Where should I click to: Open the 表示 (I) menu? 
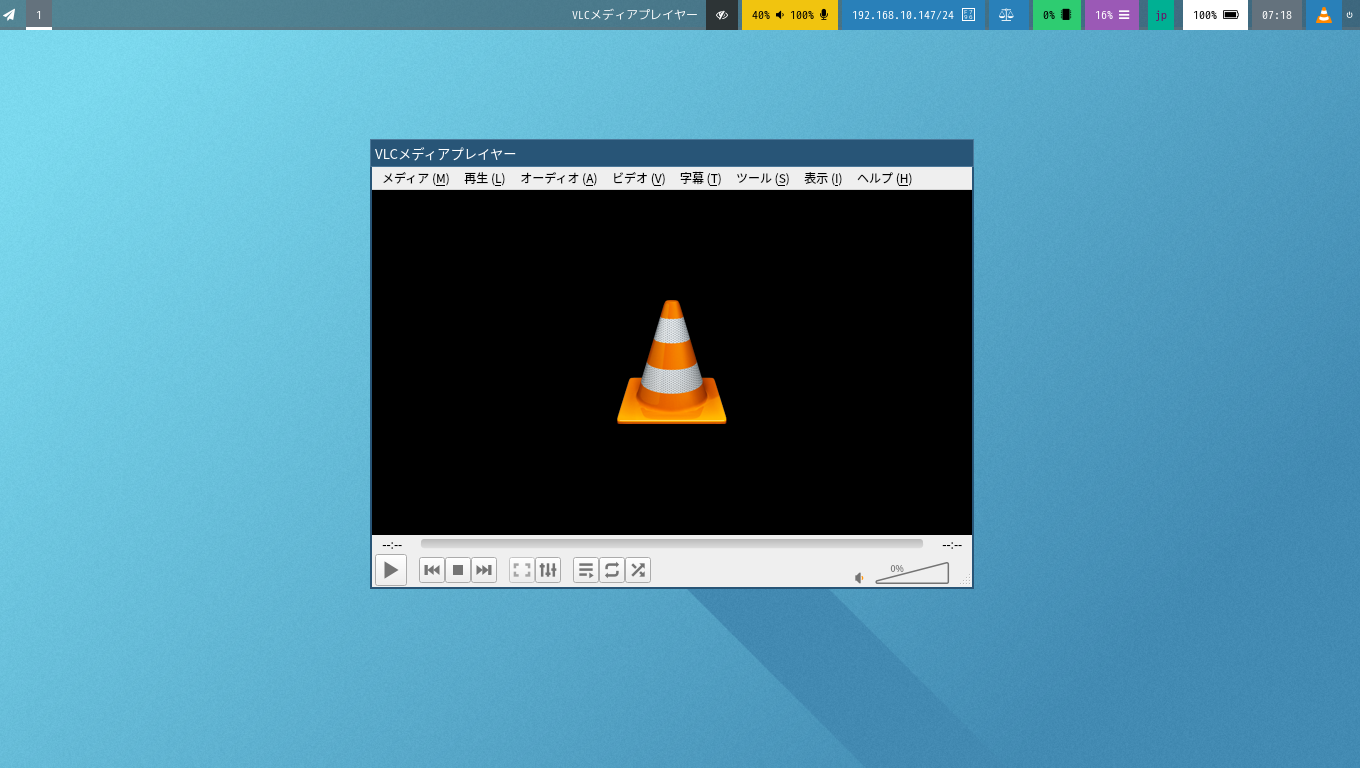[823, 179]
